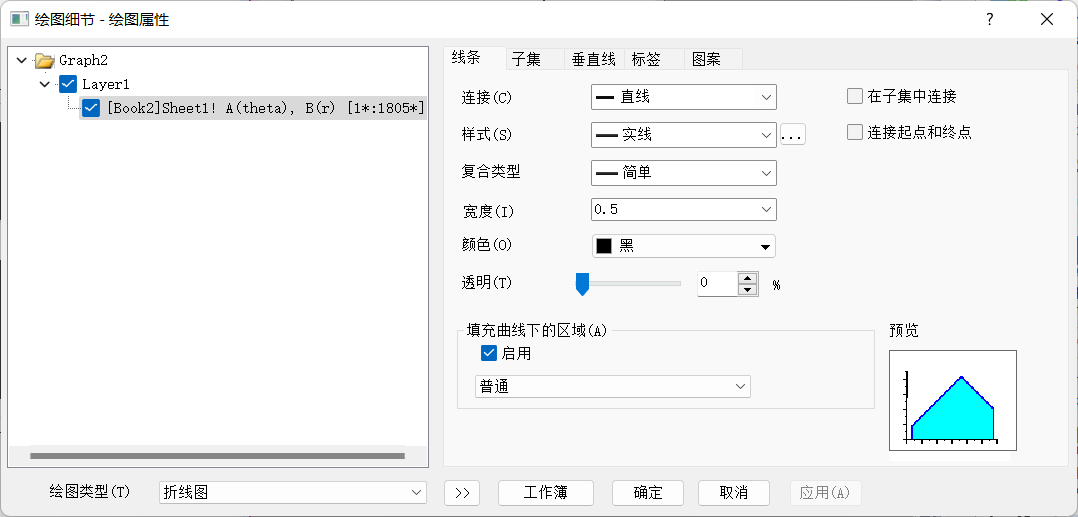Click the Graph2 folder icon
The height and width of the screenshot is (517, 1078).
(x=44, y=61)
